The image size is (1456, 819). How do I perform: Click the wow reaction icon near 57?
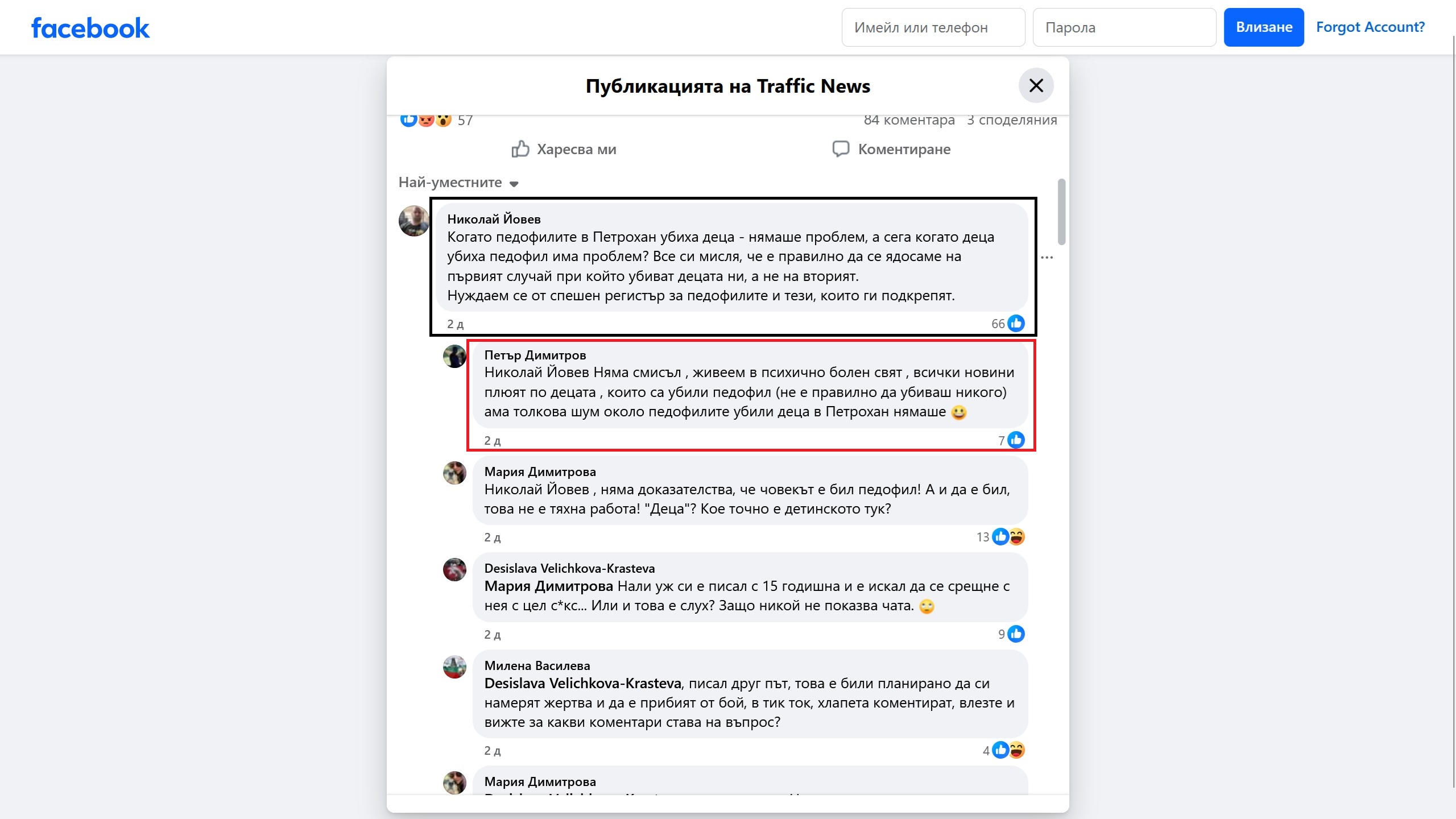click(x=444, y=119)
